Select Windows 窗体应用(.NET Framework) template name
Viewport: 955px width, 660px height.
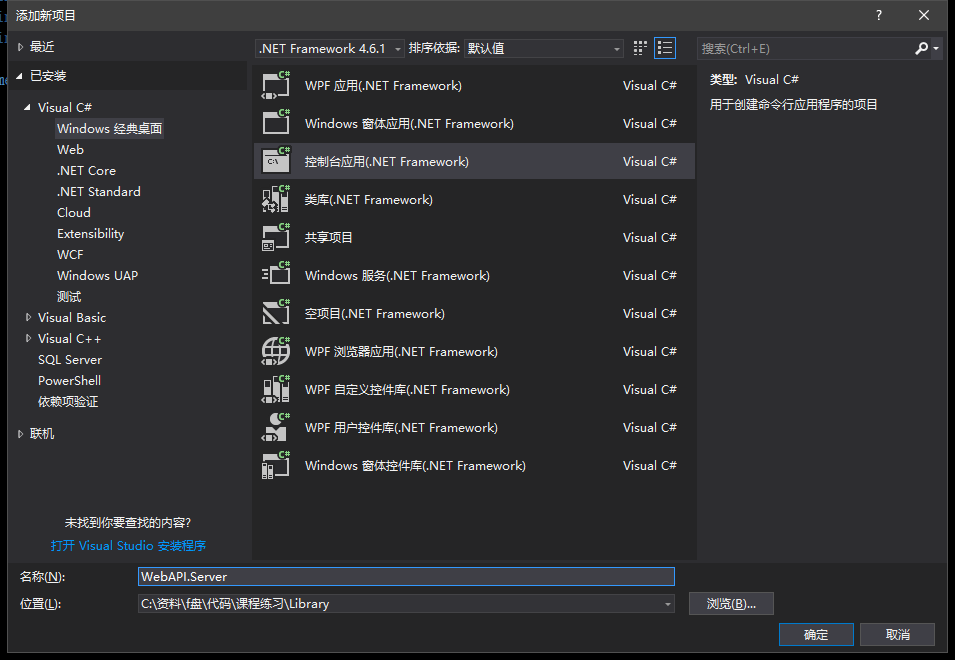coord(409,124)
